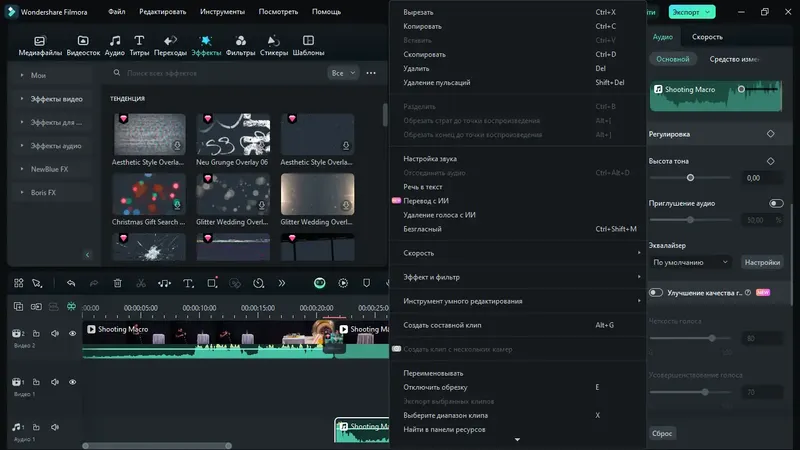The width and height of the screenshot is (800, 450).
Task: Open the Все filter dropdown
Action: point(343,73)
